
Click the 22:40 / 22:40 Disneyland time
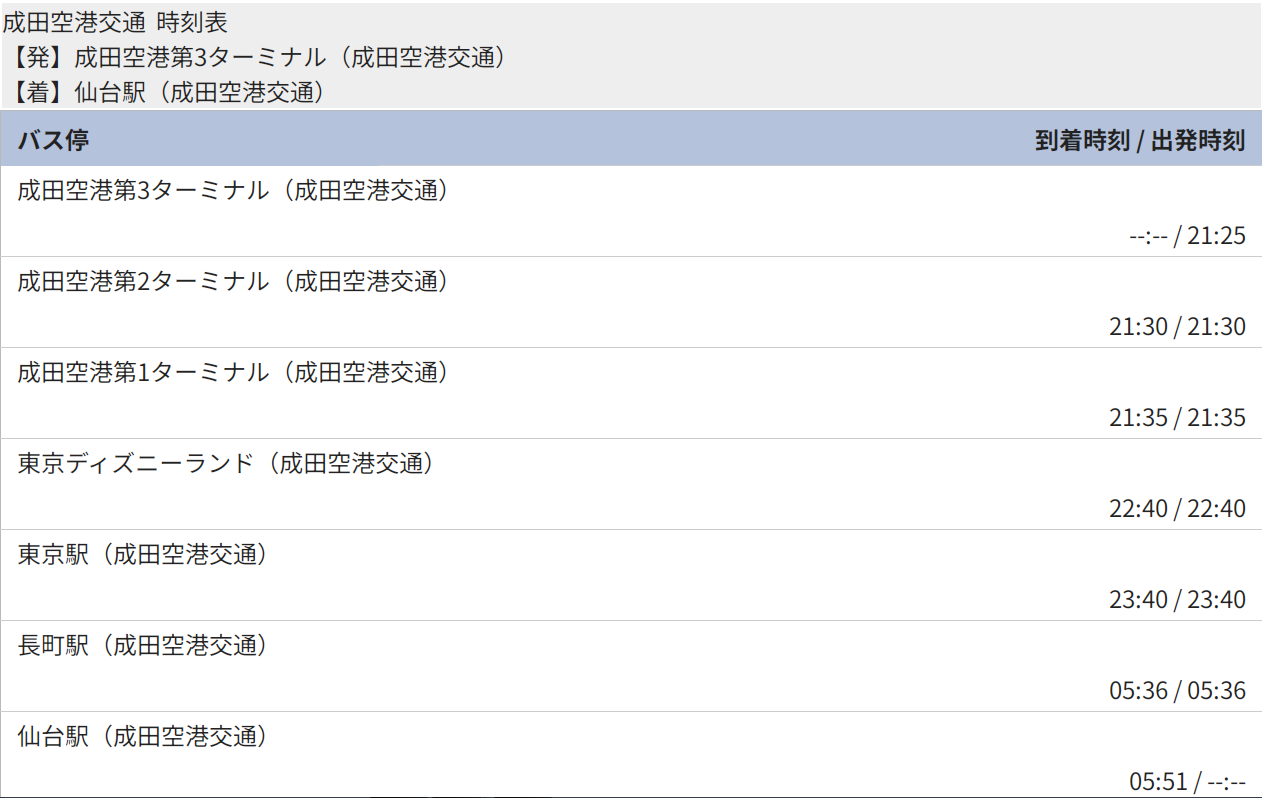(1177, 509)
